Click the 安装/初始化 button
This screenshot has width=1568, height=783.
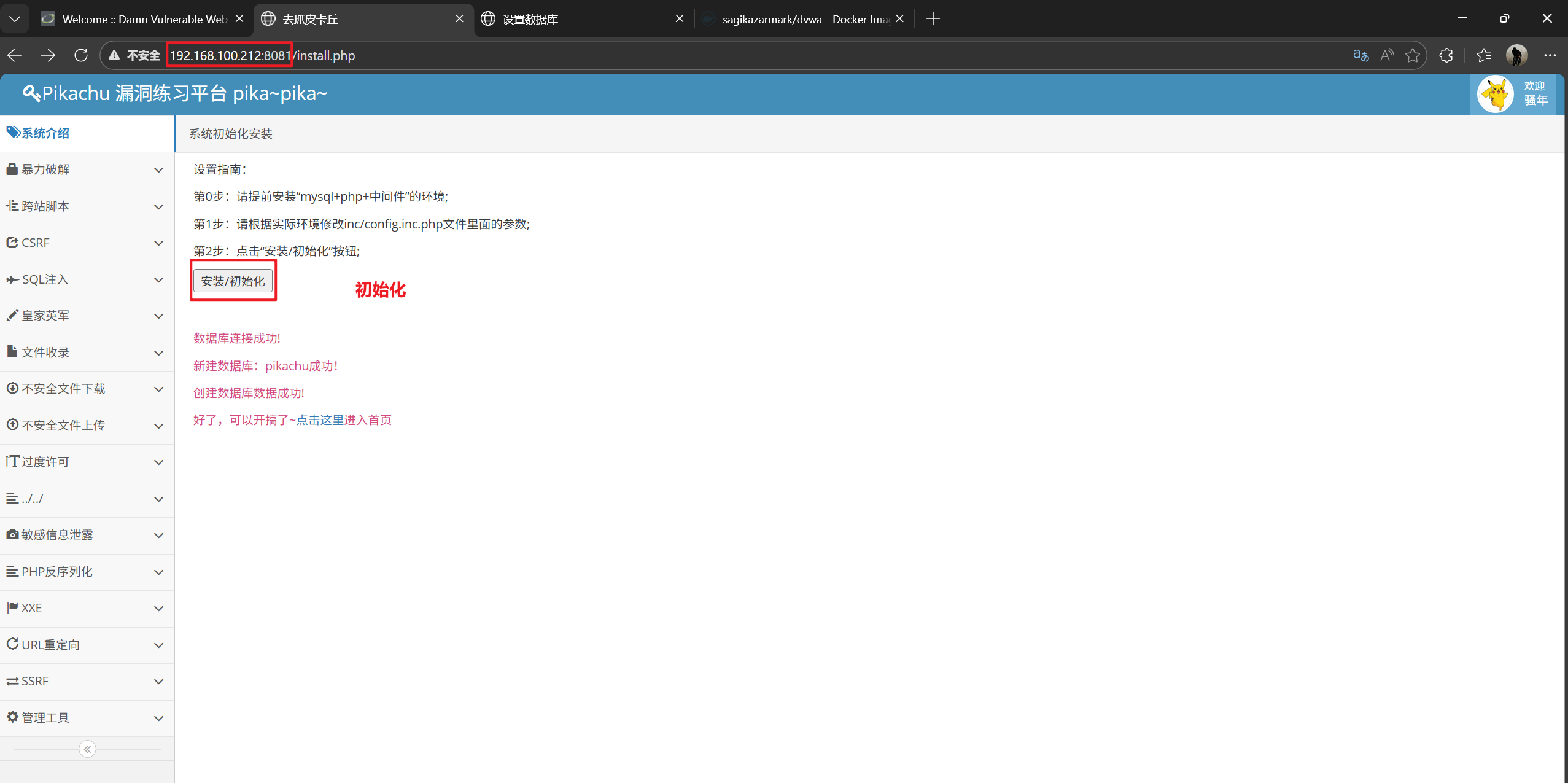pos(233,281)
